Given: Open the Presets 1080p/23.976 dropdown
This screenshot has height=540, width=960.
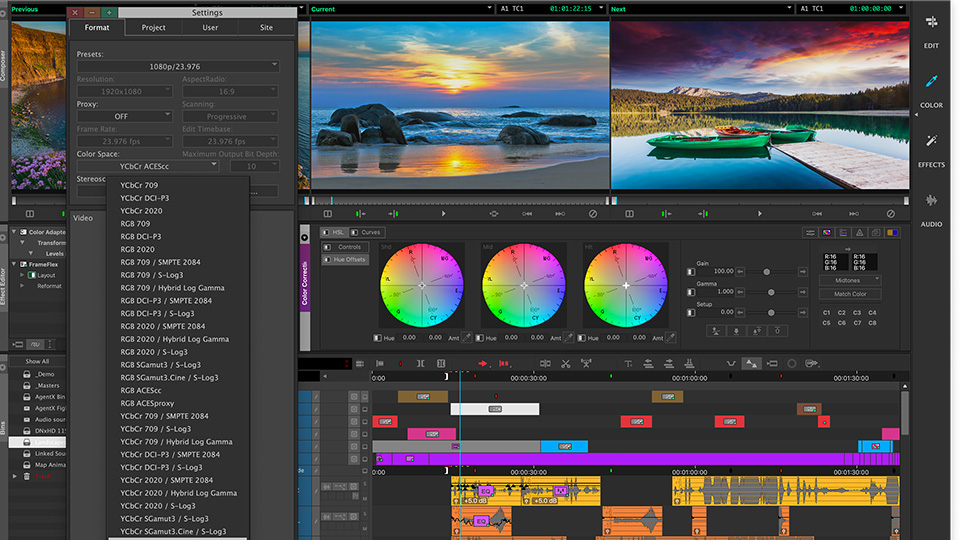Looking at the screenshot, I should (177, 66).
